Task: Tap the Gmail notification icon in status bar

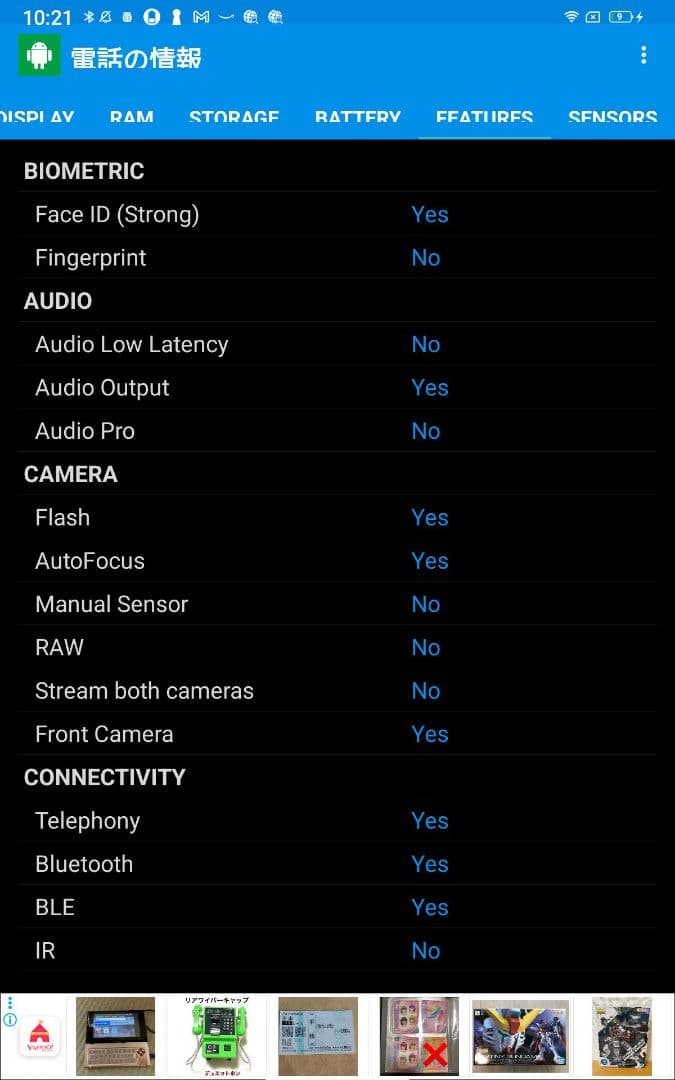Action: [201, 17]
